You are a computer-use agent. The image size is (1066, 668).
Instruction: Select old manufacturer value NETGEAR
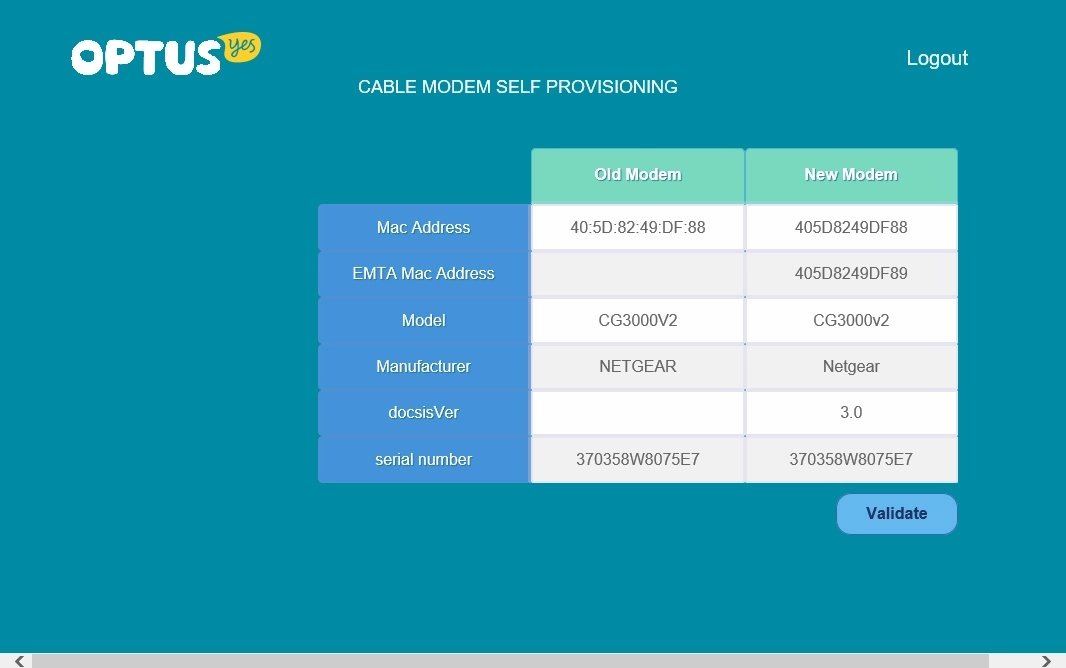pos(638,366)
